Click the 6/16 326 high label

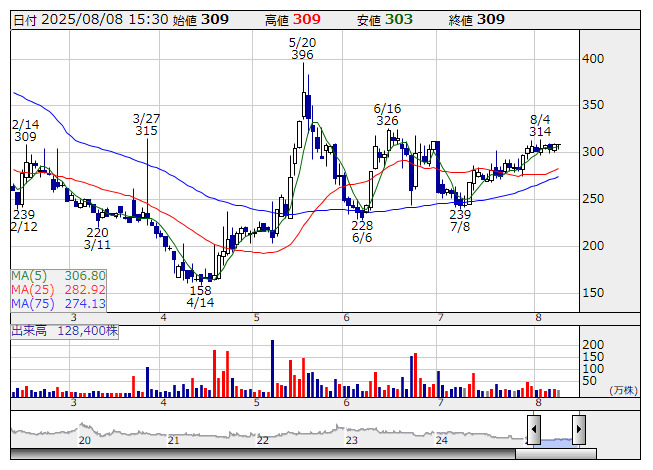pyautogui.click(x=387, y=114)
